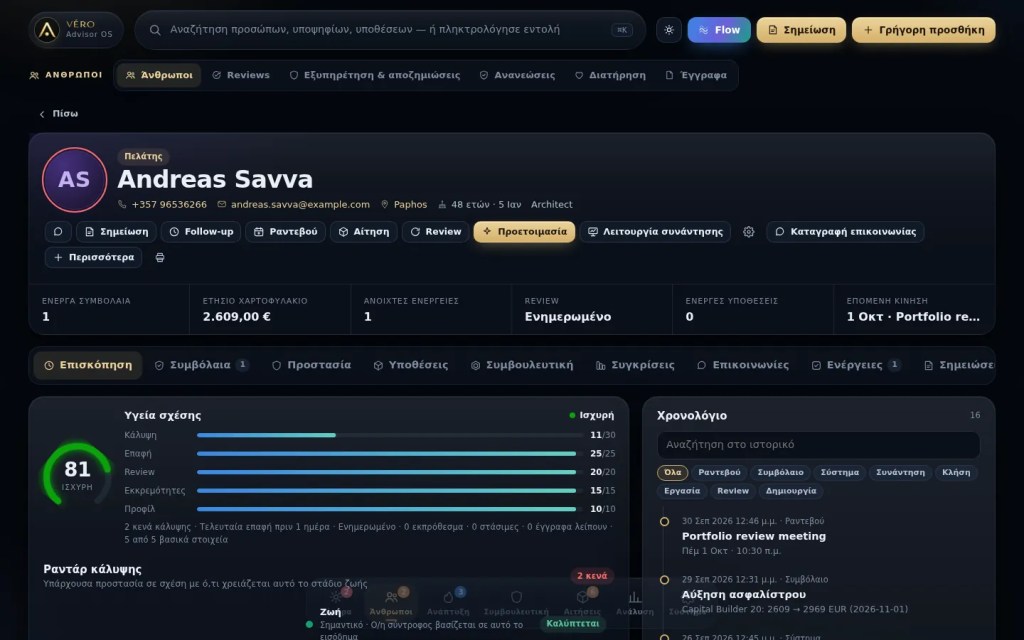Click the VERO Advisor OS logo

(x=75, y=29)
